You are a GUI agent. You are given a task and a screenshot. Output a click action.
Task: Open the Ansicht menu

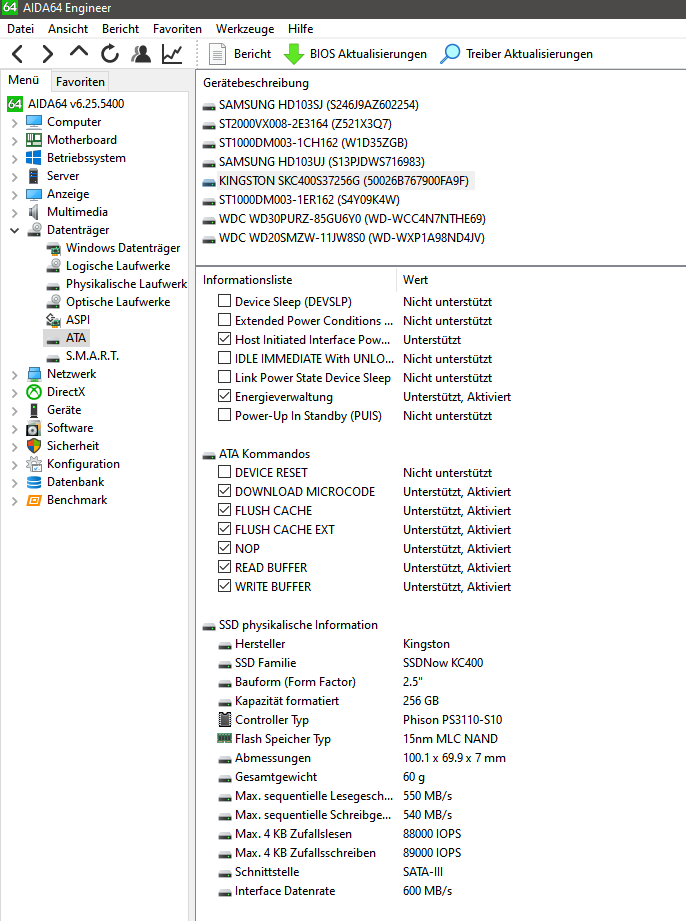tap(68, 29)
